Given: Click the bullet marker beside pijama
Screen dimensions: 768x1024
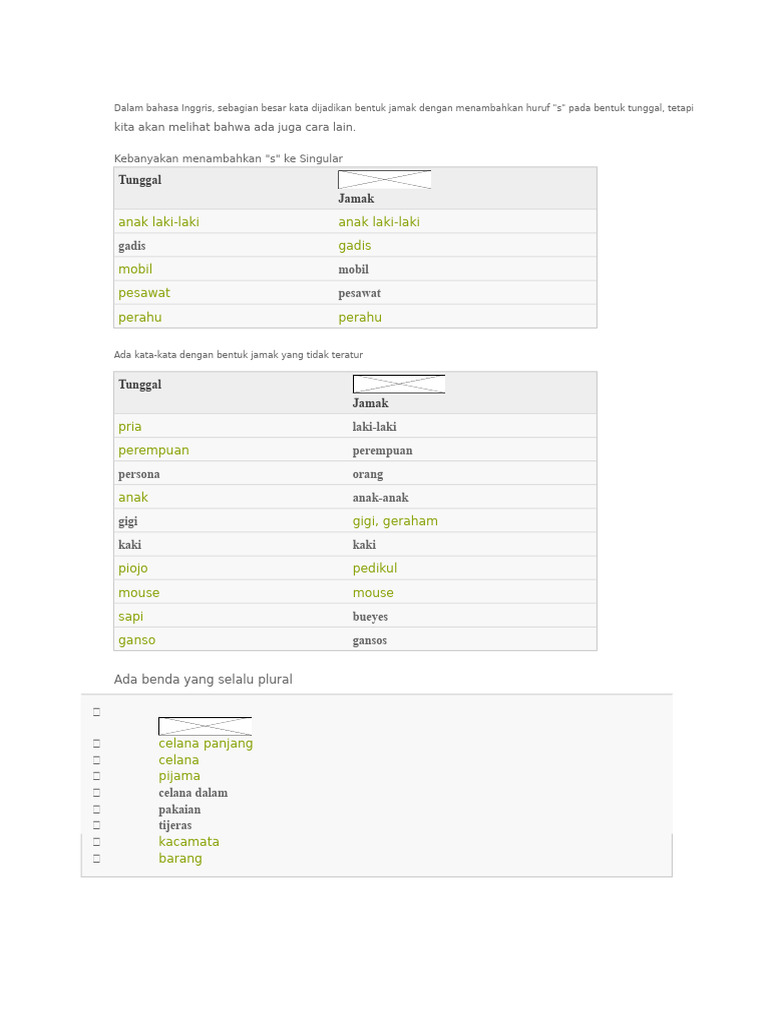Looking at the screenshot, I should [x=97, y=776].
